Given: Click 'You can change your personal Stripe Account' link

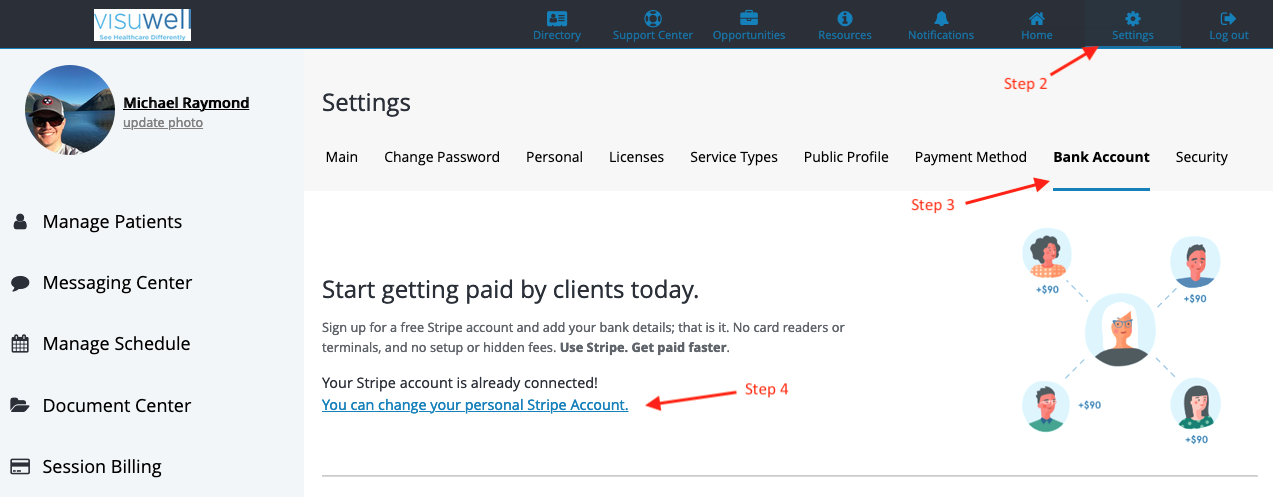Looking at the screenshot, I should (x=475, y=405).
